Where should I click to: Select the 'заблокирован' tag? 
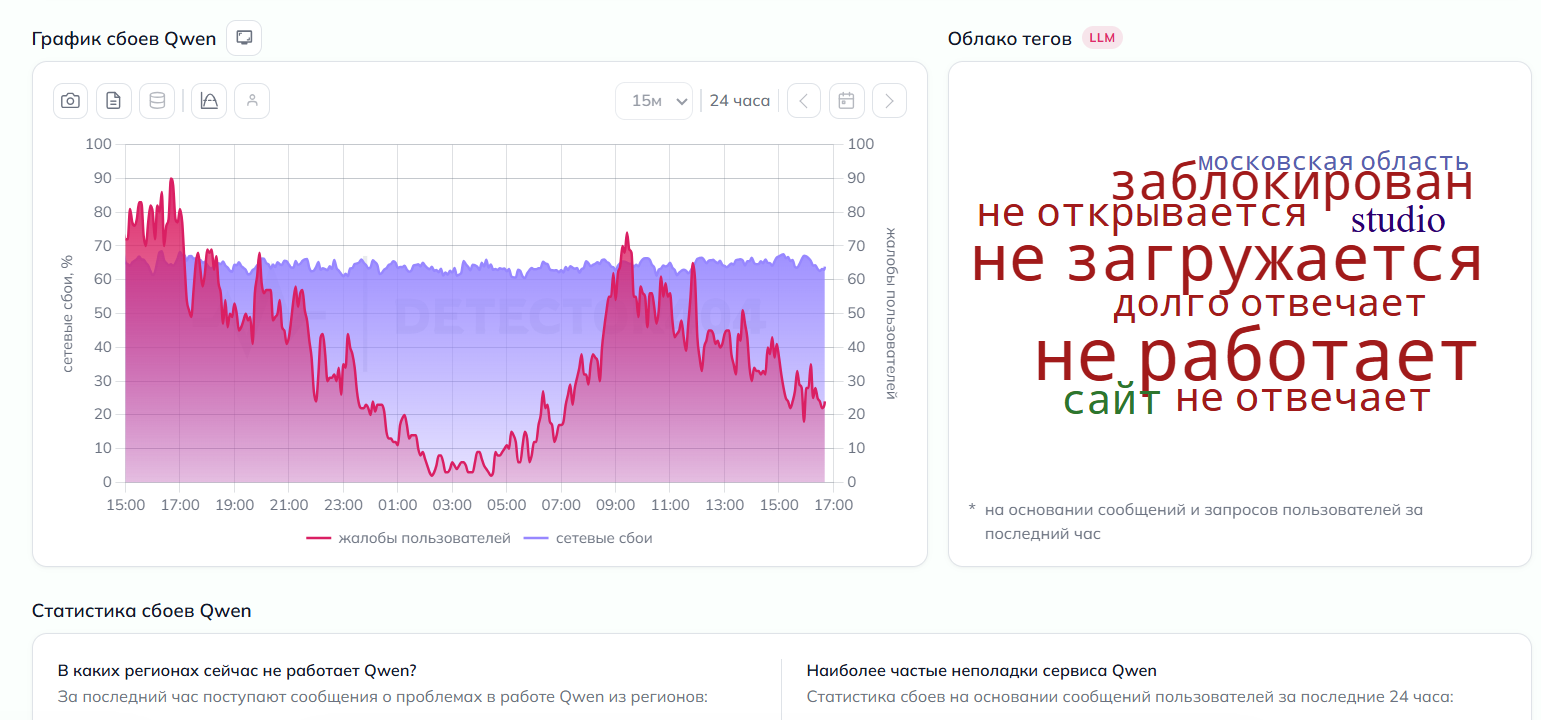[1292, 185]
